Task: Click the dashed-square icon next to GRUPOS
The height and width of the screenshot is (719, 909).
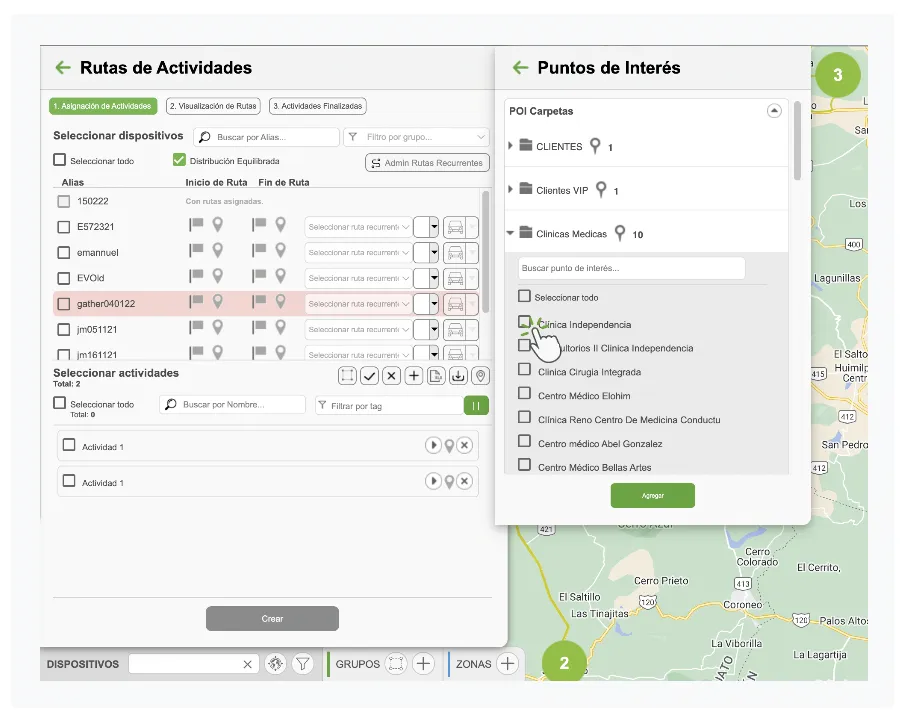Action: tap(396, 663)
